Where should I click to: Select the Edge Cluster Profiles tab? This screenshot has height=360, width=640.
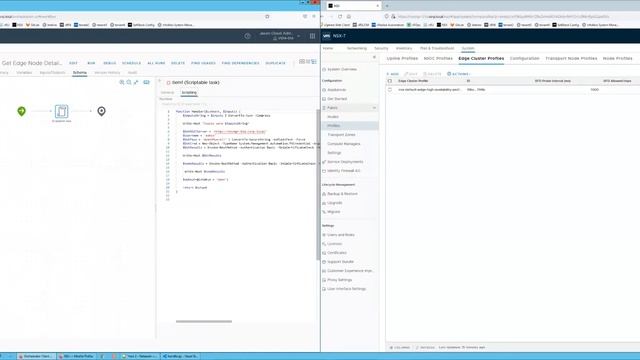click(x=481, y=58)
